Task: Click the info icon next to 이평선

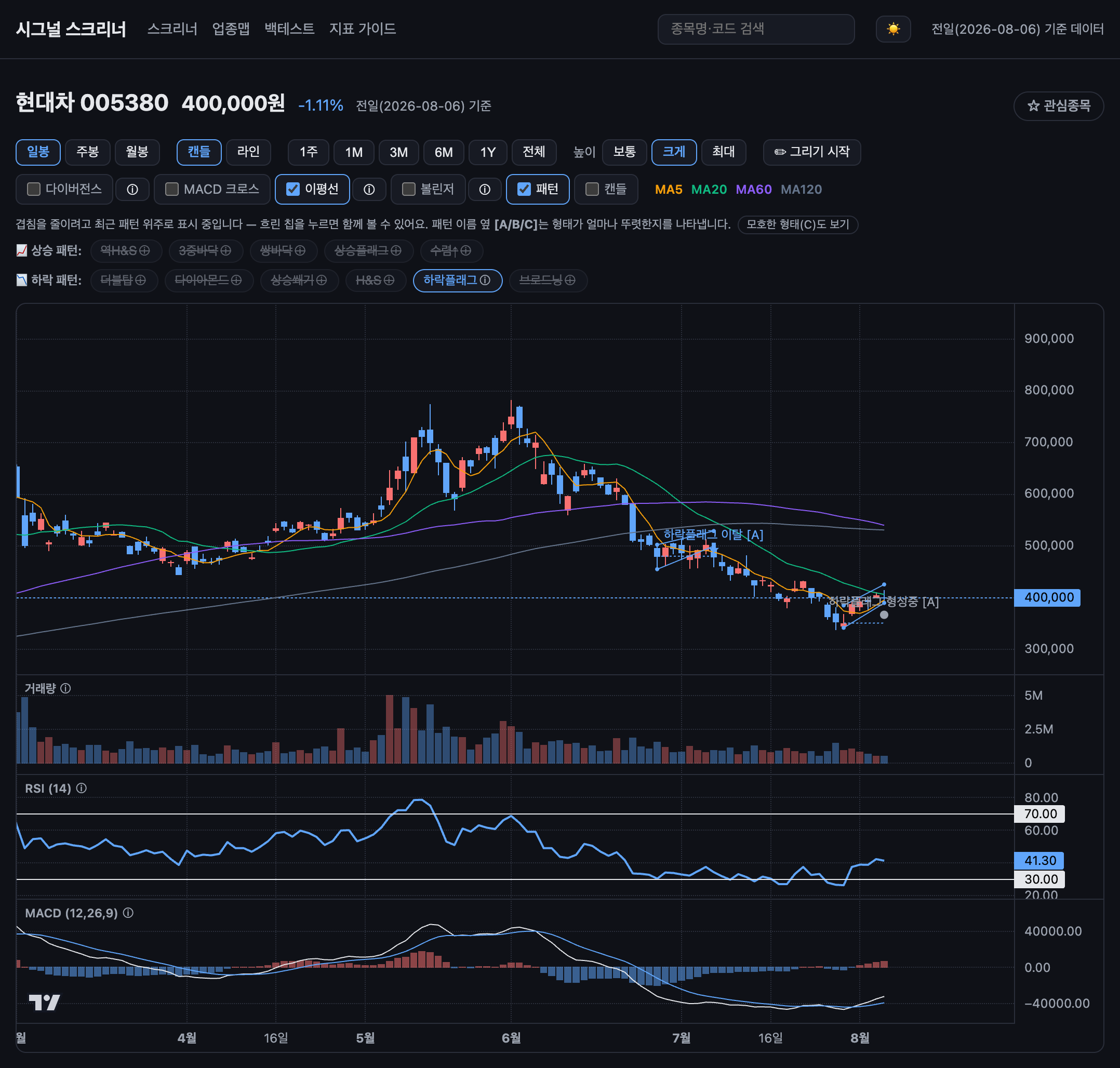Action: (369, 190)
